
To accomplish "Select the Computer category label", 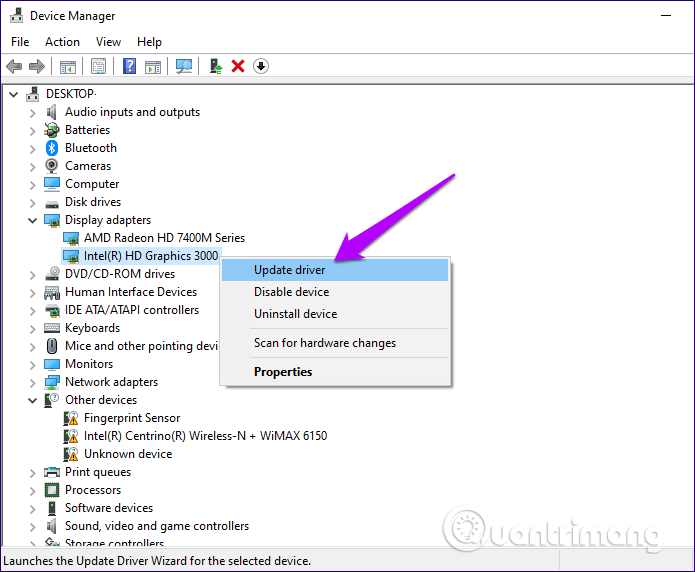I will pyautogui.click(x=92, y=184).
